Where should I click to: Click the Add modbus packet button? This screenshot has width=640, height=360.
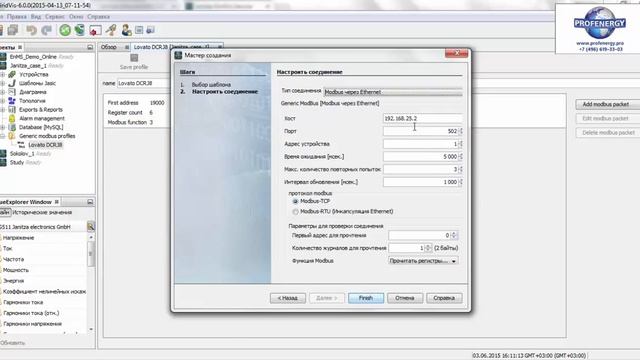tap(608, 104)
